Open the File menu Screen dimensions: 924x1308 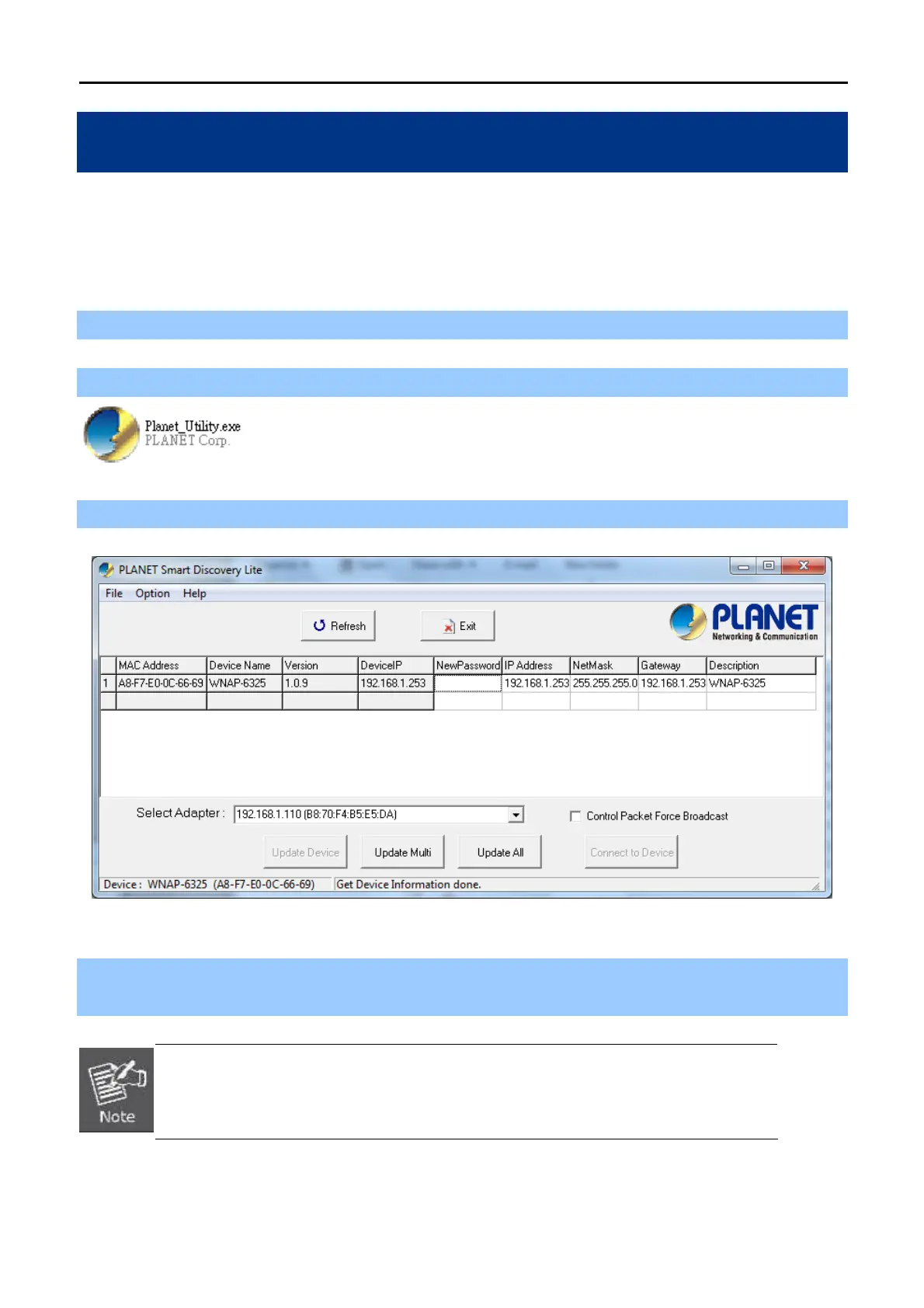point(114,593)
